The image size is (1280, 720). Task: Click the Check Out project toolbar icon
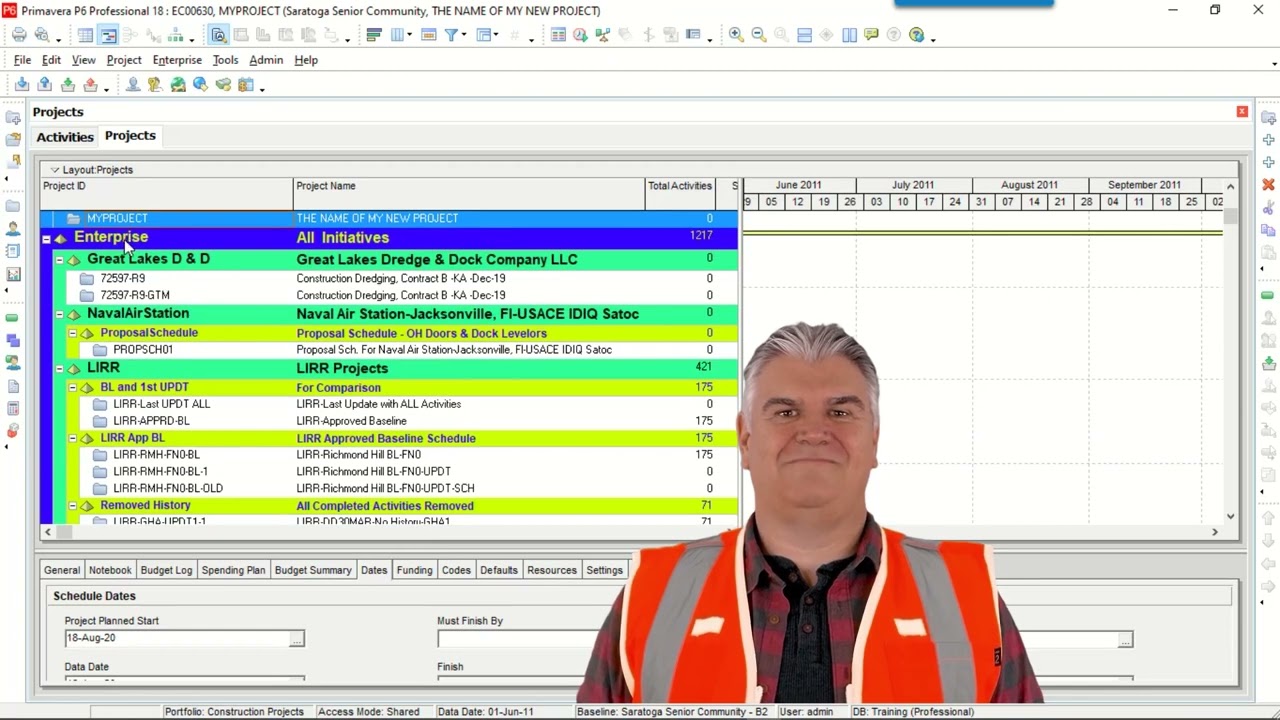[x=22, y=85]
